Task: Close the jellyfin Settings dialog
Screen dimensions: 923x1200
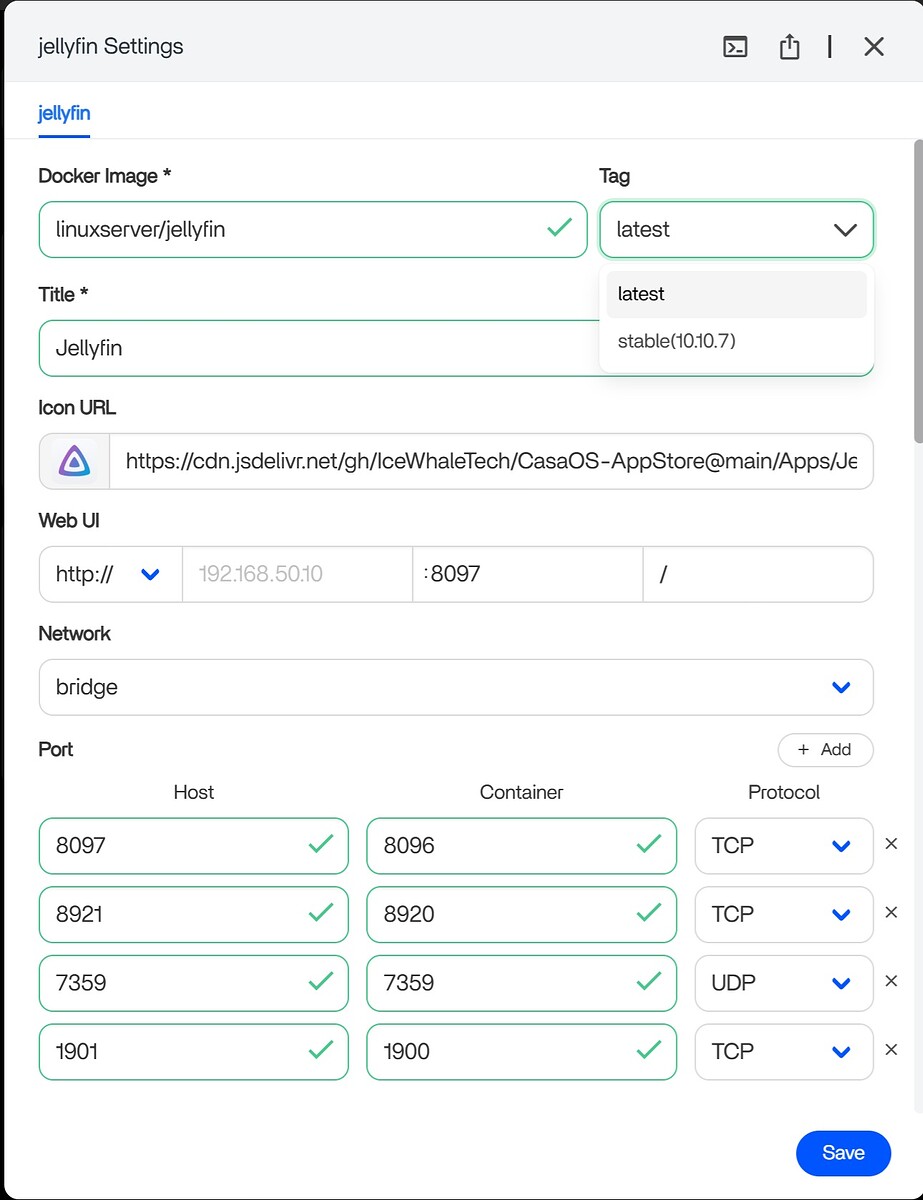Action: point(874,47)
